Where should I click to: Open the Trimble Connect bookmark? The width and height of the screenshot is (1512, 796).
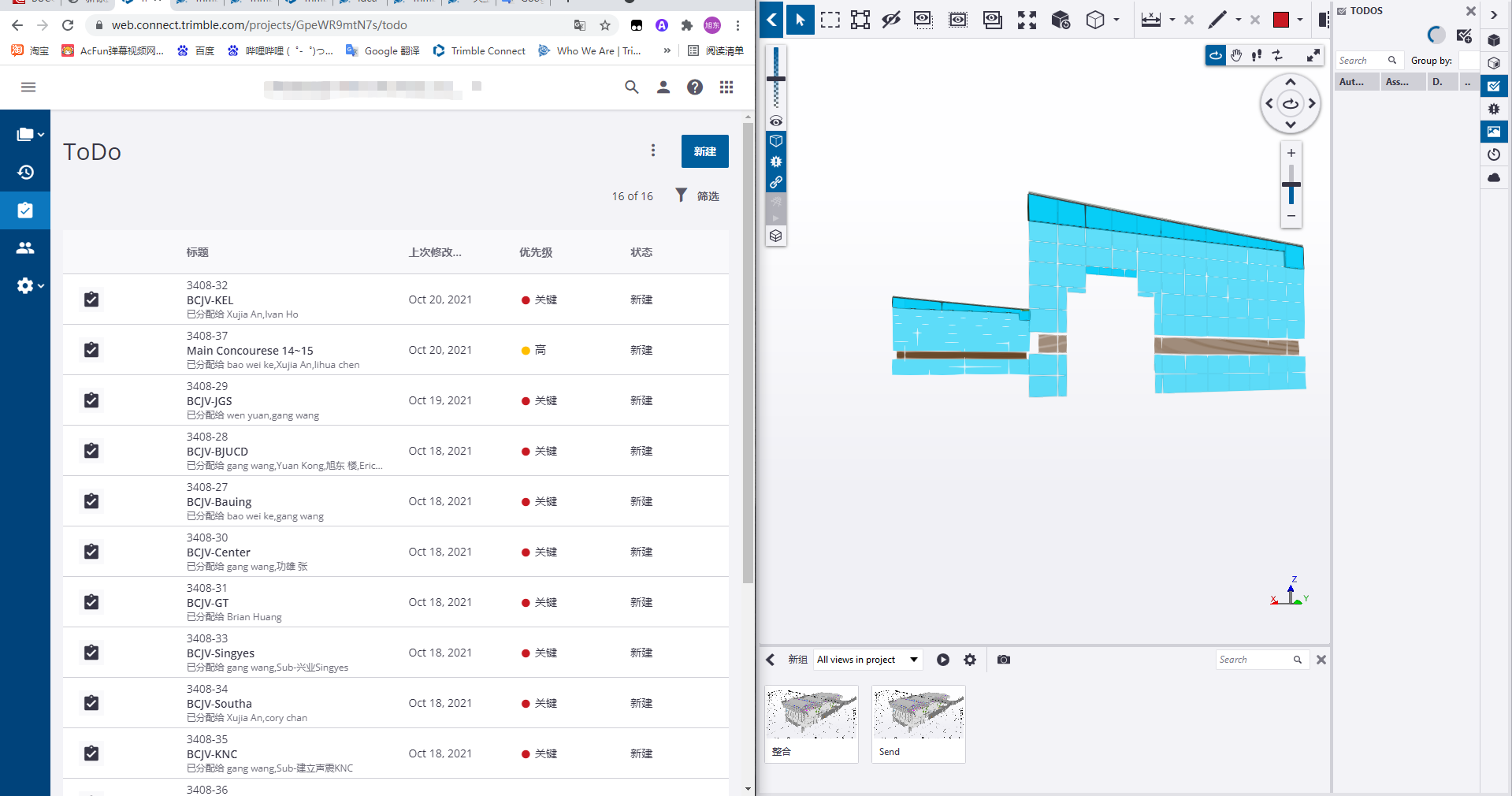[x=479, y=50]
